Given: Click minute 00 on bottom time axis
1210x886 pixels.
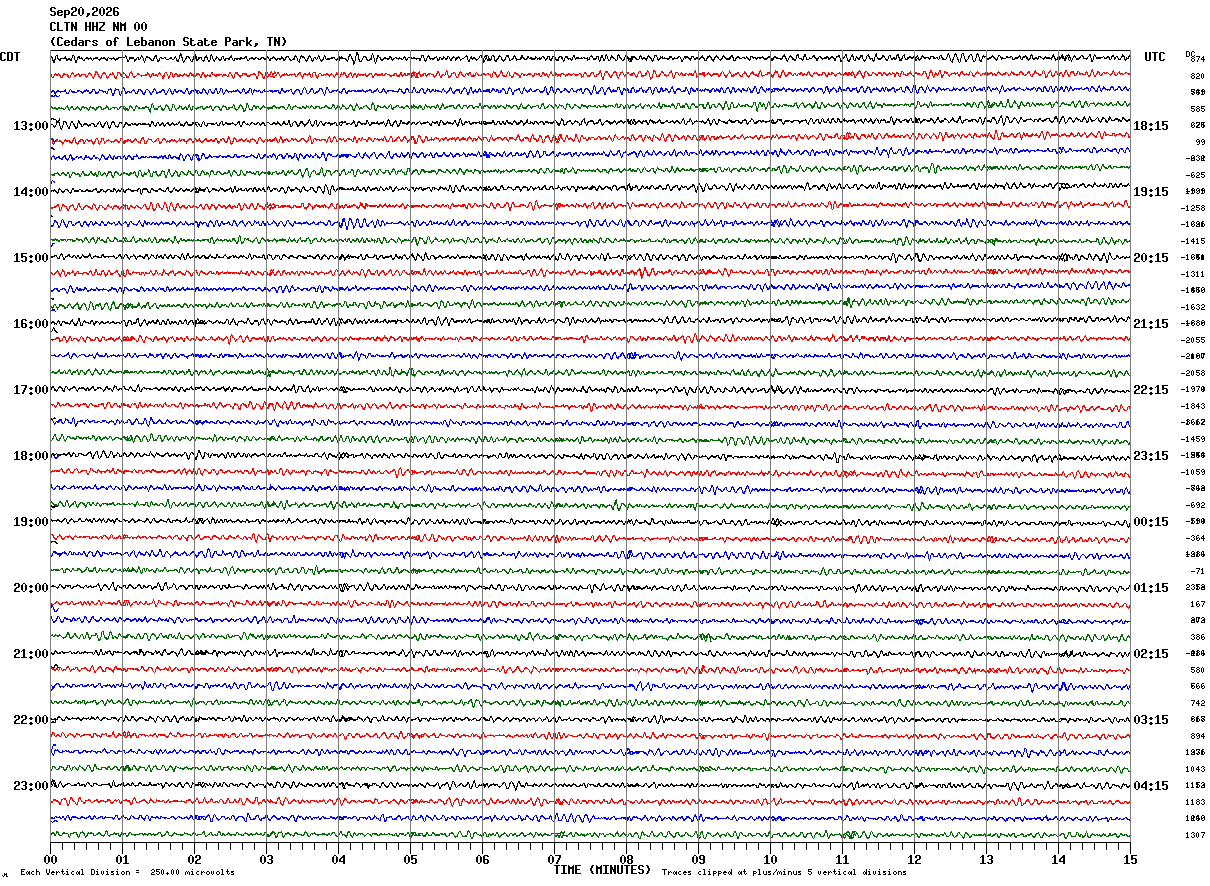Looking at the screenshot, I should pos(50,859).
